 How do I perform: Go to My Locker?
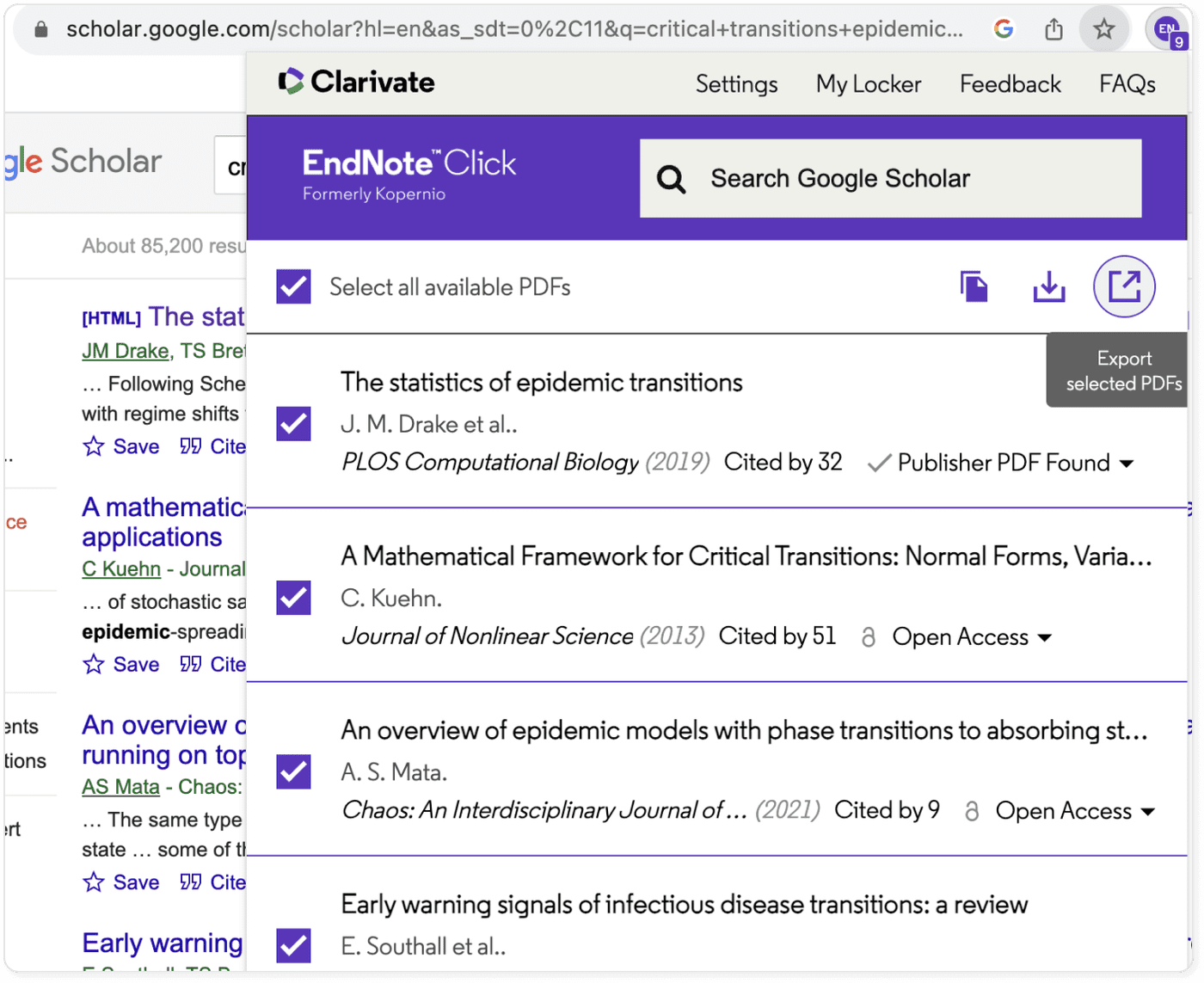click(x=868, y=83)
